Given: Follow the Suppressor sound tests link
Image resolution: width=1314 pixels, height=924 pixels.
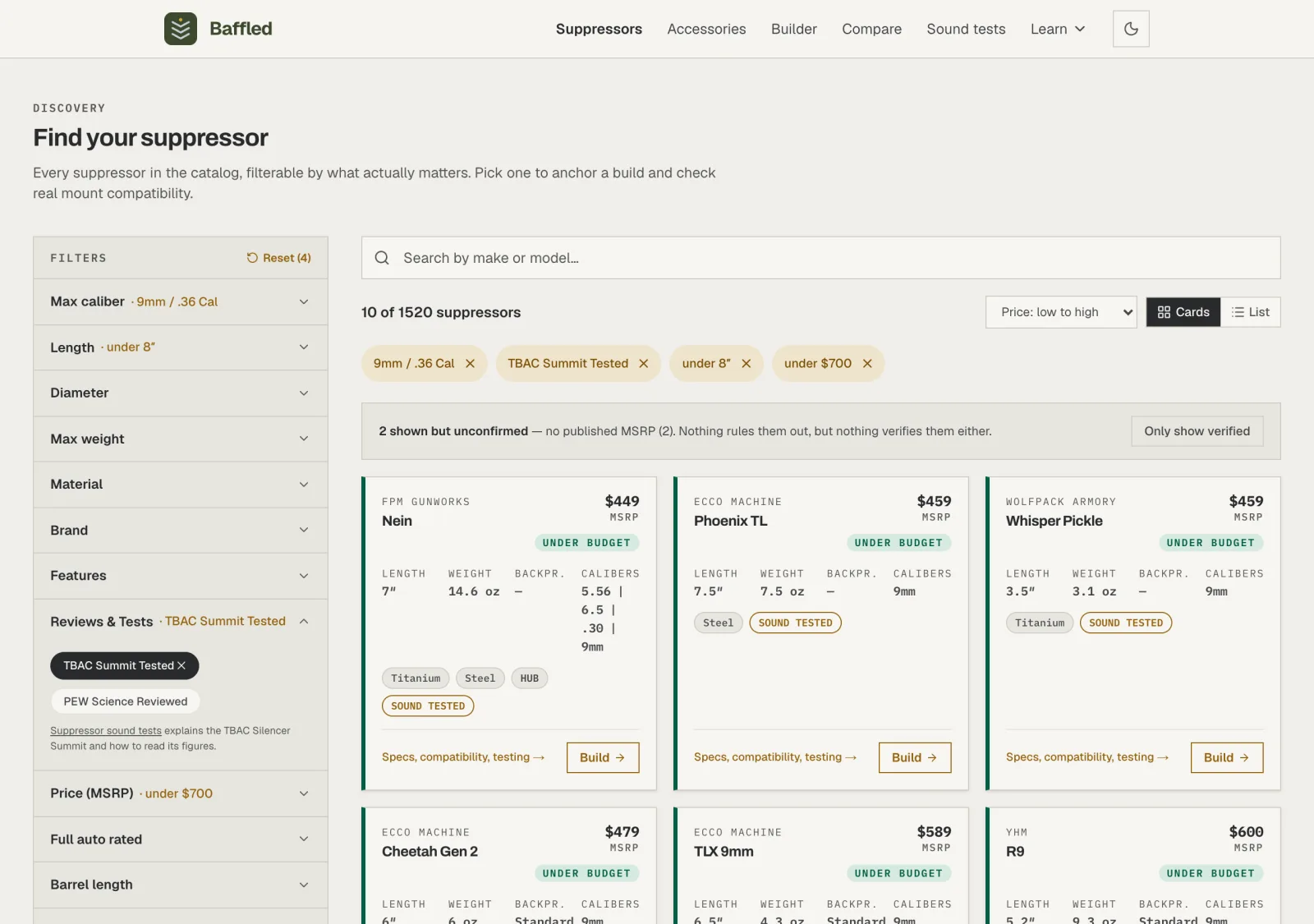Looking at the screenshot, I should pos(106,731).
